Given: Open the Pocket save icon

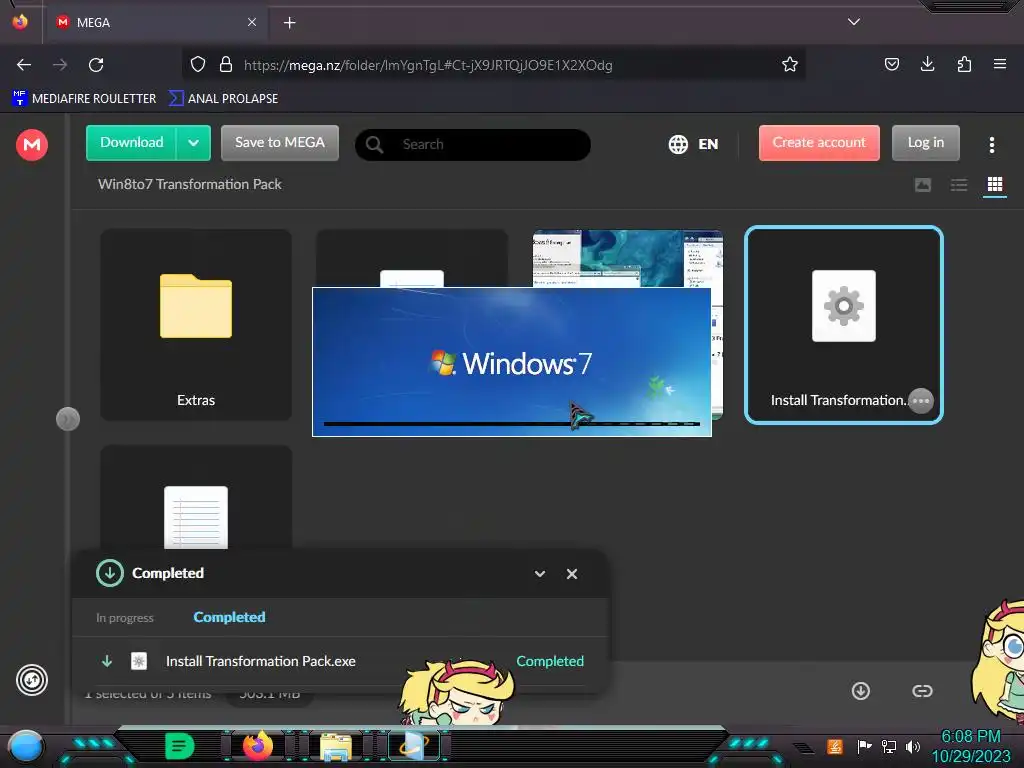Looking at the screenshot, I should point(891,64).
